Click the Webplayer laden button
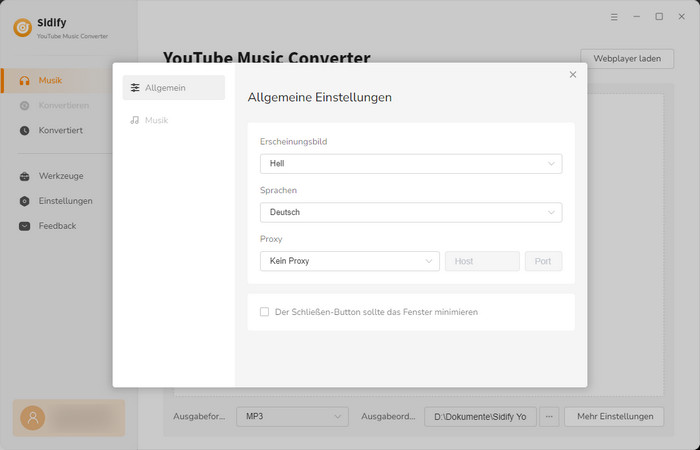This screenshot has width=700, height=450. click(x=627, y=59)
